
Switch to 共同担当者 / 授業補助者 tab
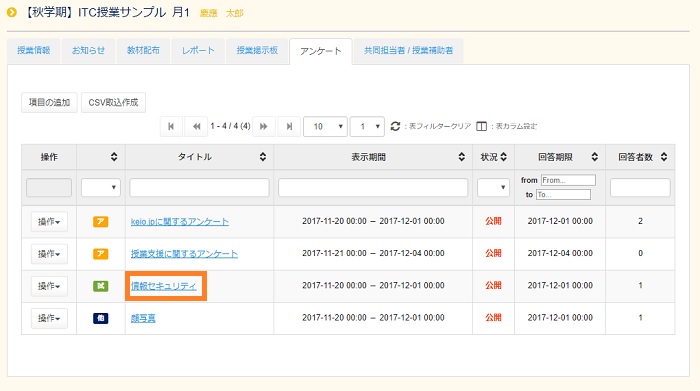[x=408, y=50]
